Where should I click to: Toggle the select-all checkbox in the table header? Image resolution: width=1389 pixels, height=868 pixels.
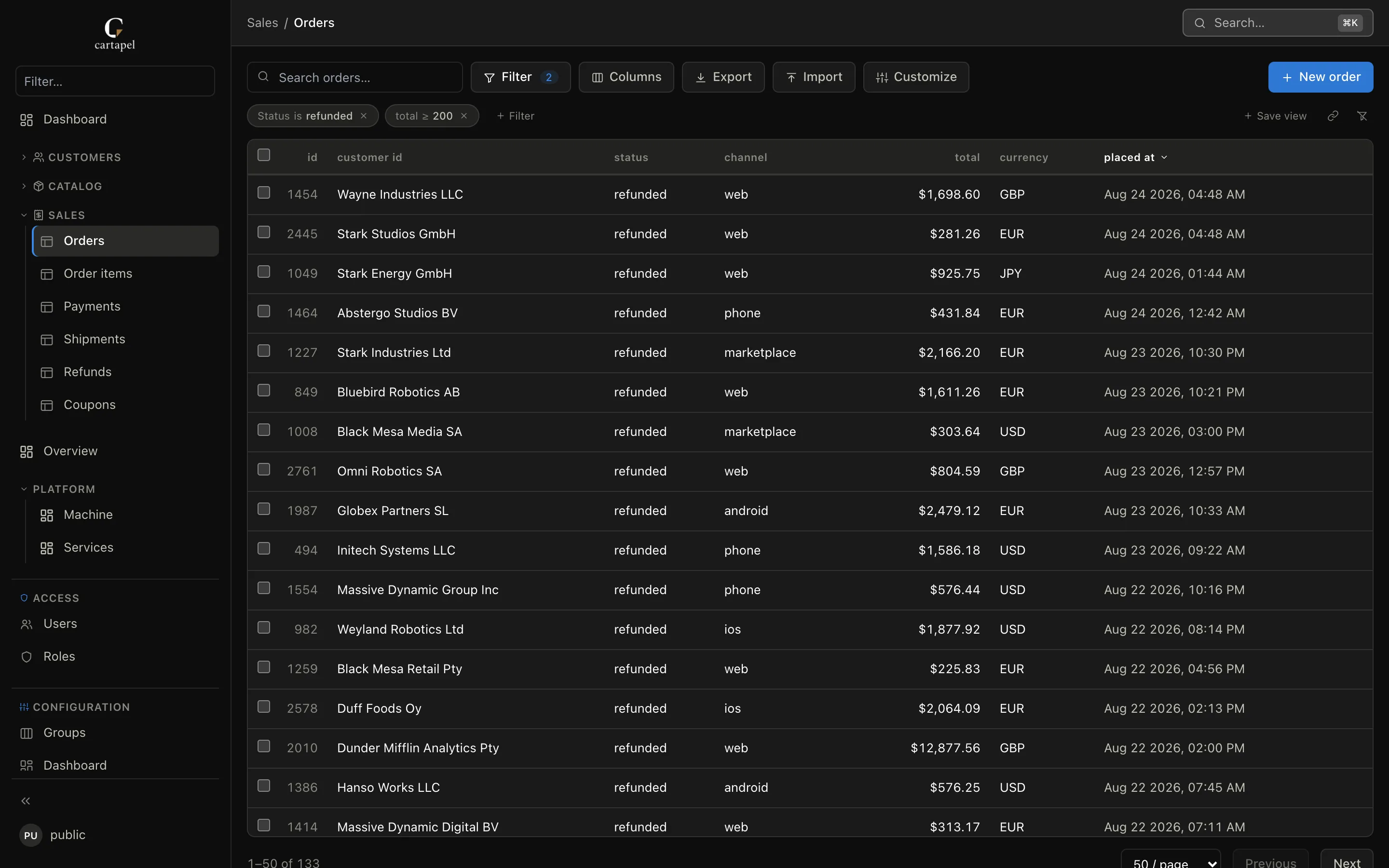[264, 155]
